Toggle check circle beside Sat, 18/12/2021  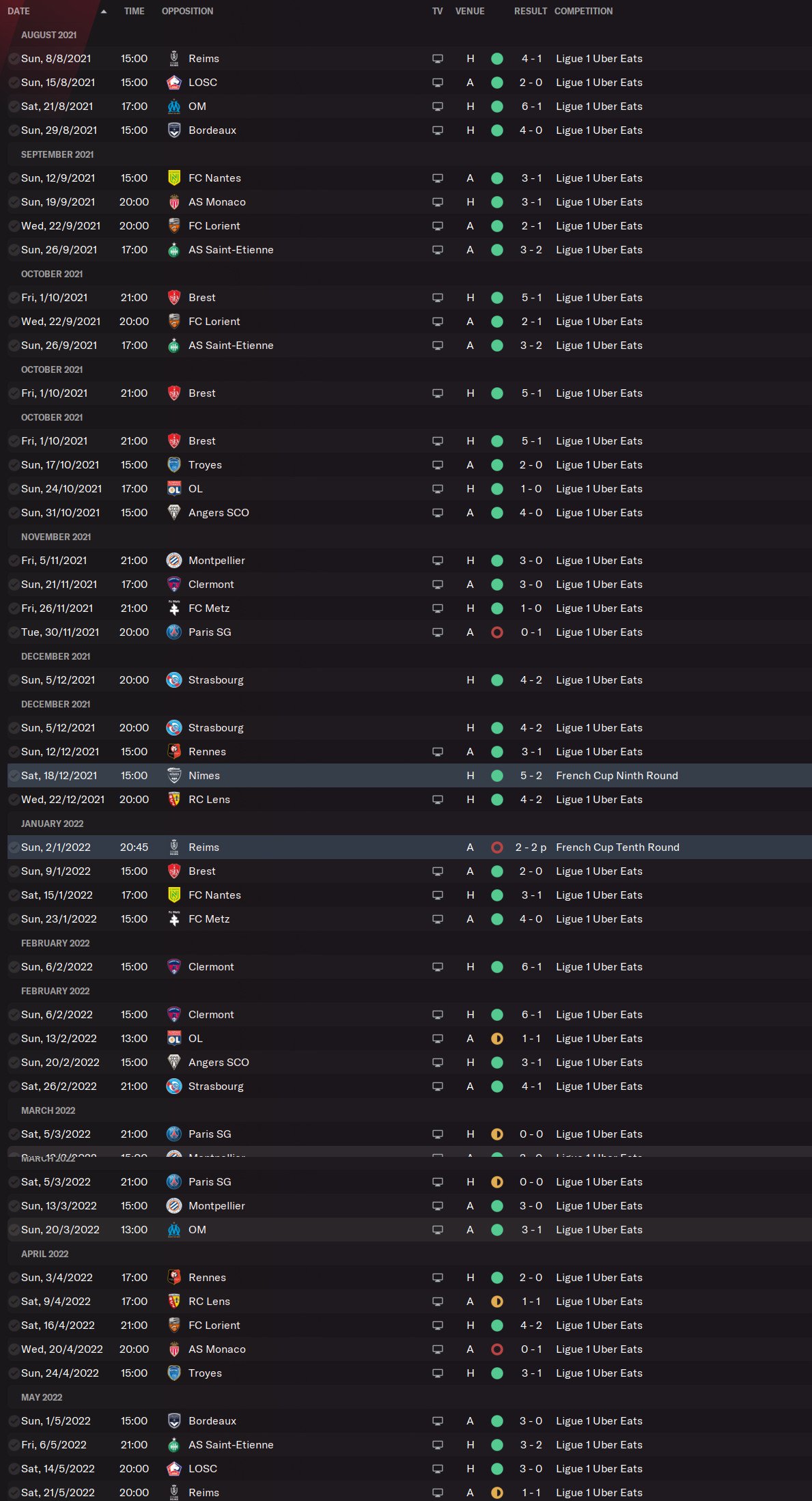point(14,776)
